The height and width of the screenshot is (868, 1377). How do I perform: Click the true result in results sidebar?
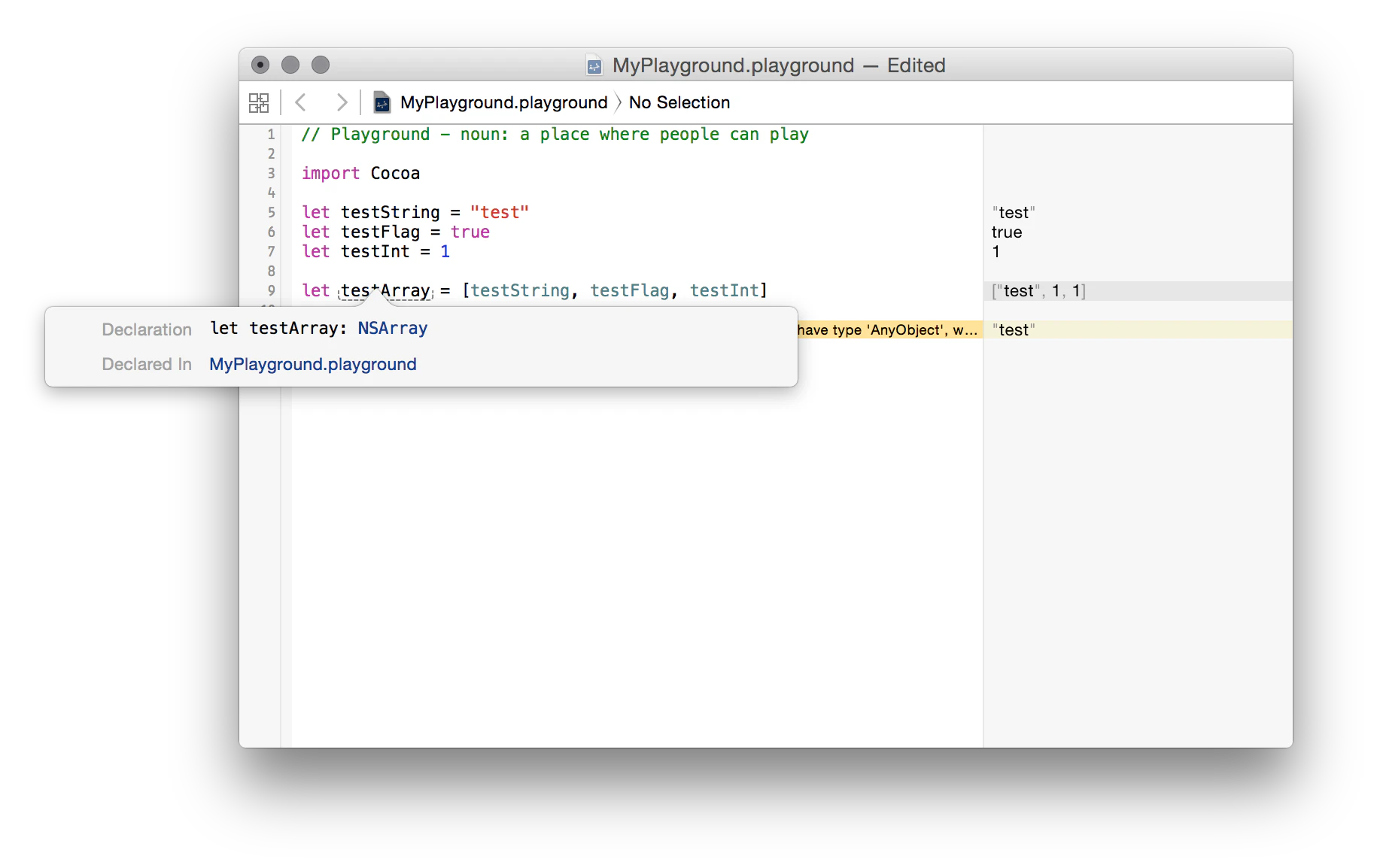click(1007, 232)
